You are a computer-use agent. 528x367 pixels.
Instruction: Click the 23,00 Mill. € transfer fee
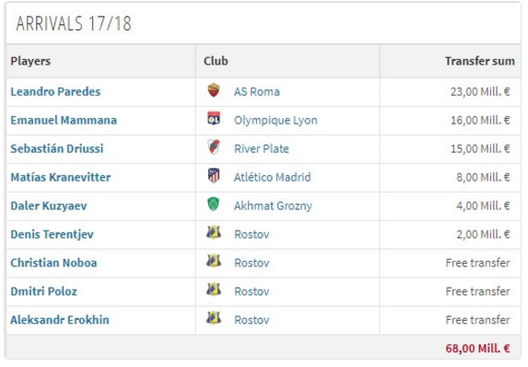click(x=480, y=92)
